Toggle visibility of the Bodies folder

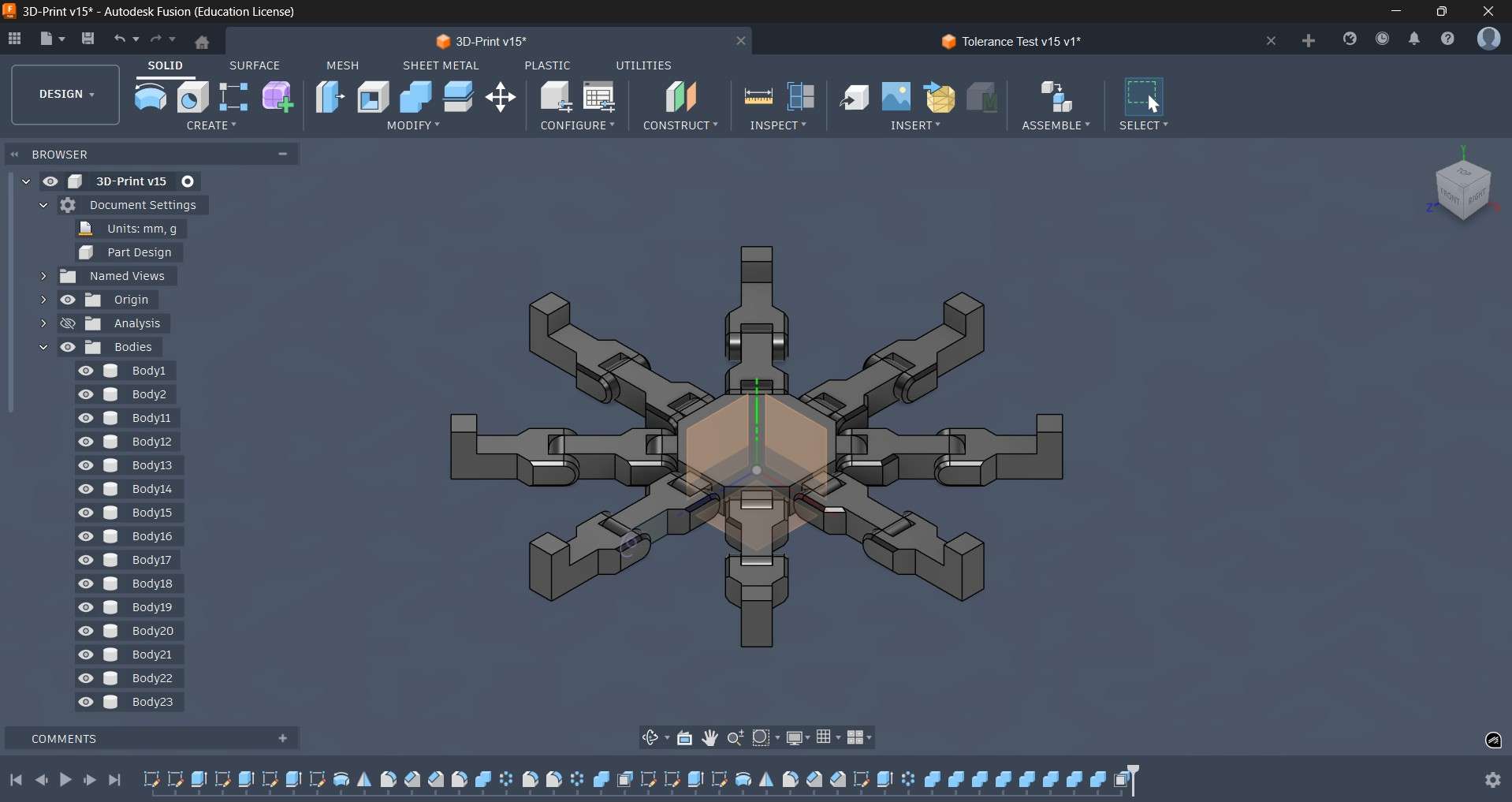pyautogui.click(x=69, y=348)
